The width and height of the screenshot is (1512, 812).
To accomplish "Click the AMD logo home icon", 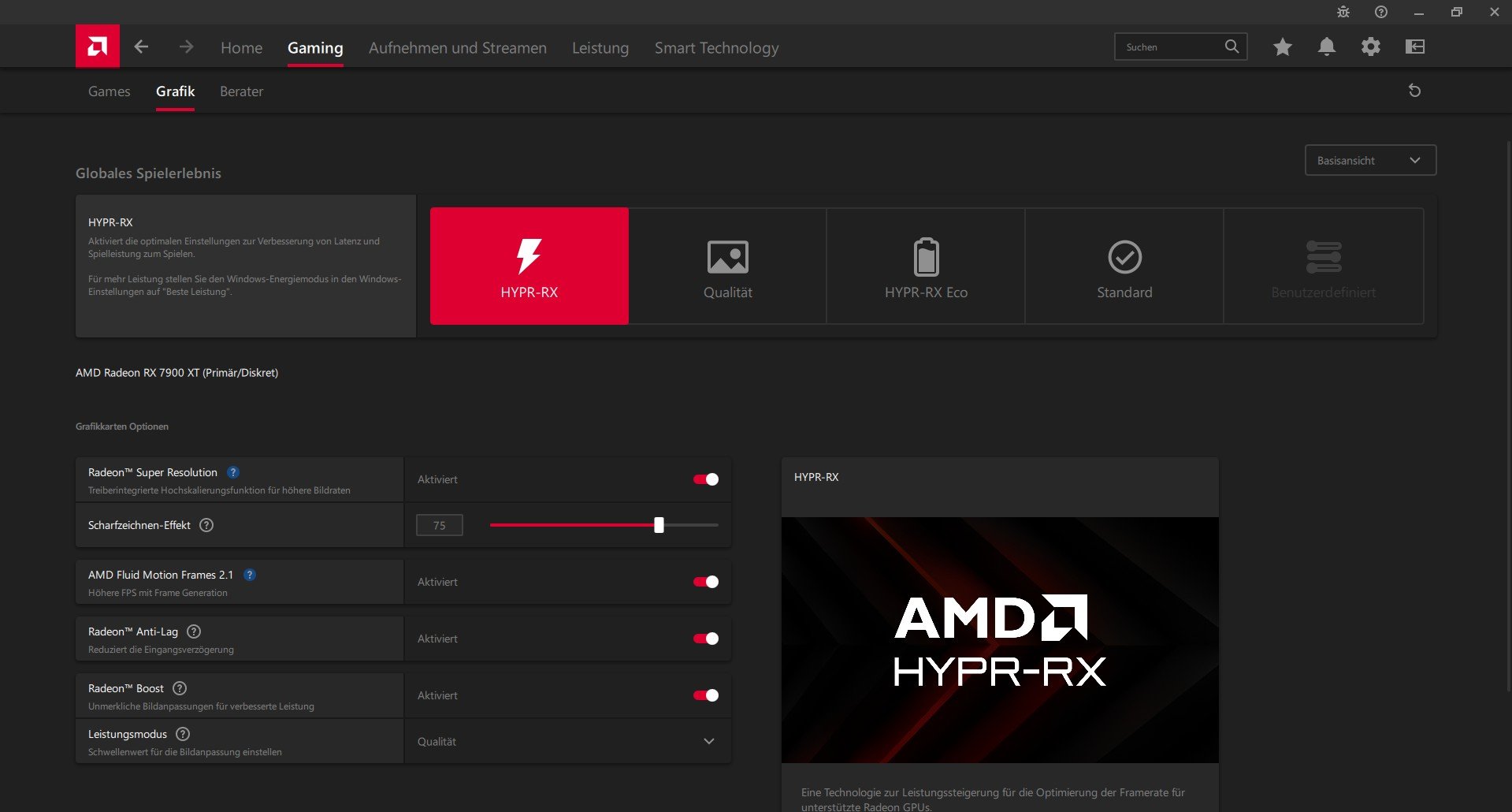I will click(x=98, y=47).
